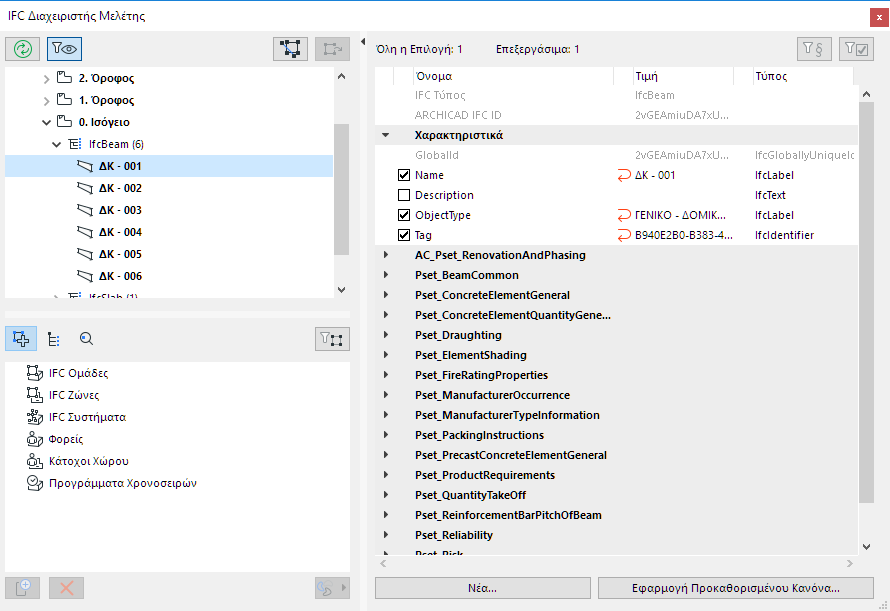The width and height of the screenshot is (890, 611).
Task: Click the magnifier search icon
Action: pos(86,339)
